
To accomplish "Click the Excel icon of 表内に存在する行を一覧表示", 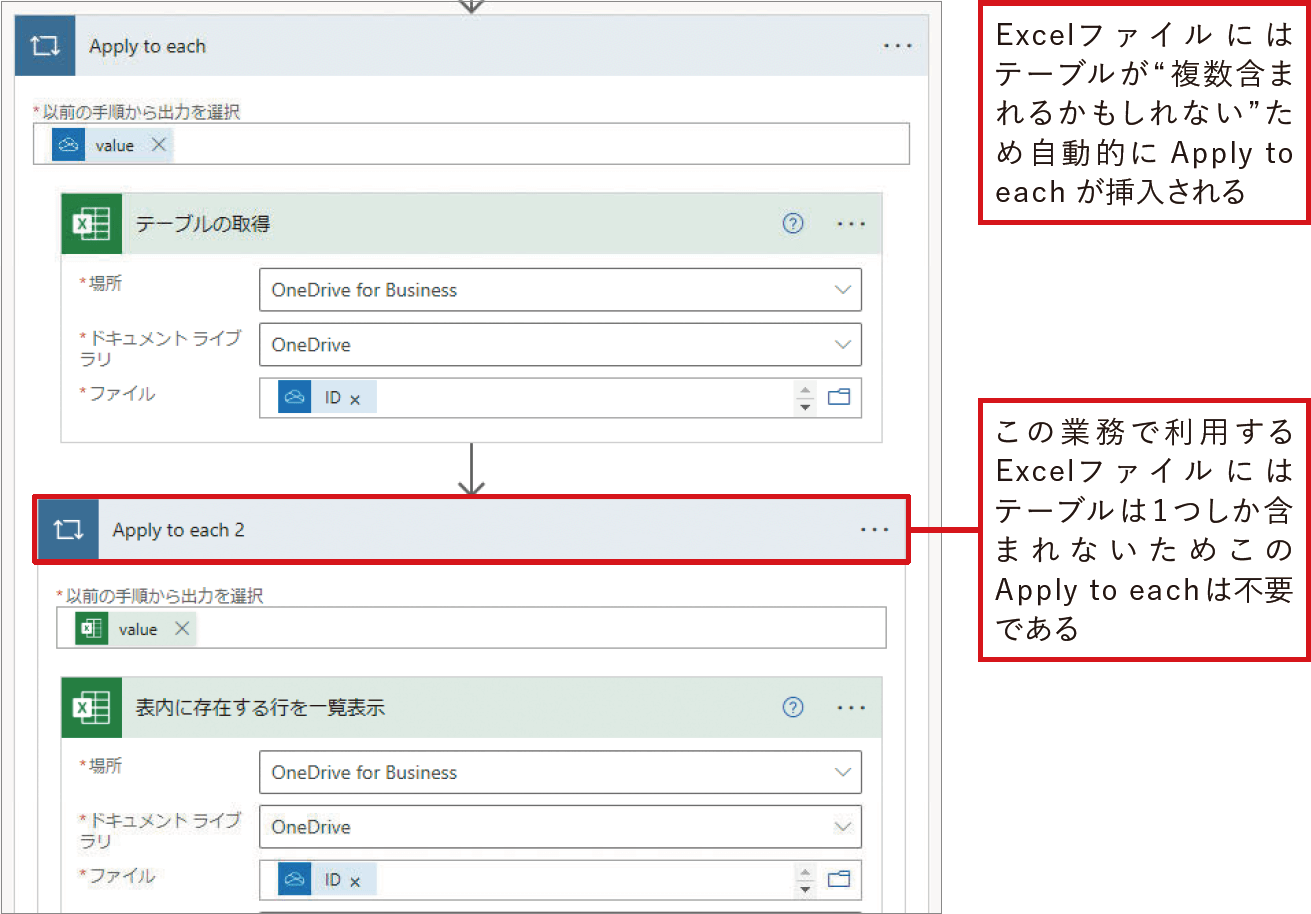I will coord(92,707).
